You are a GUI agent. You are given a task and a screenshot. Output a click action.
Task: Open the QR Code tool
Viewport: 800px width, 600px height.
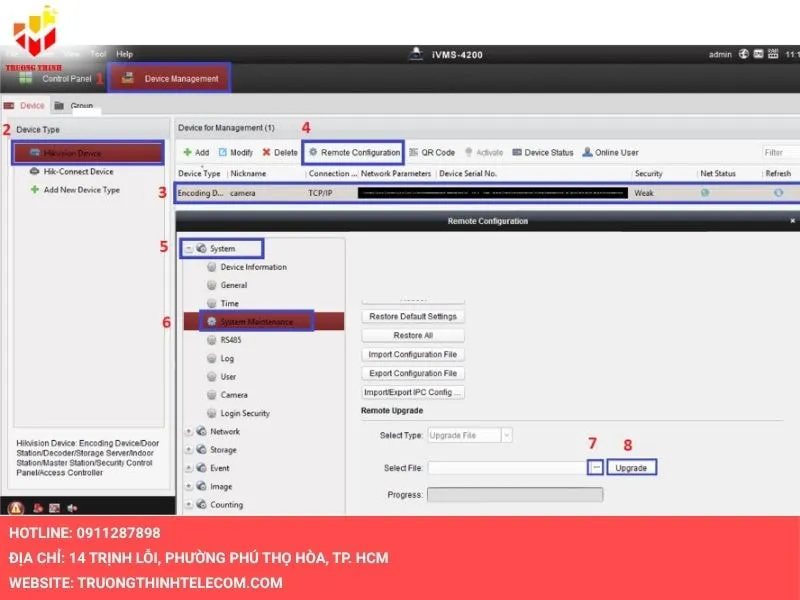coord(414,153)
